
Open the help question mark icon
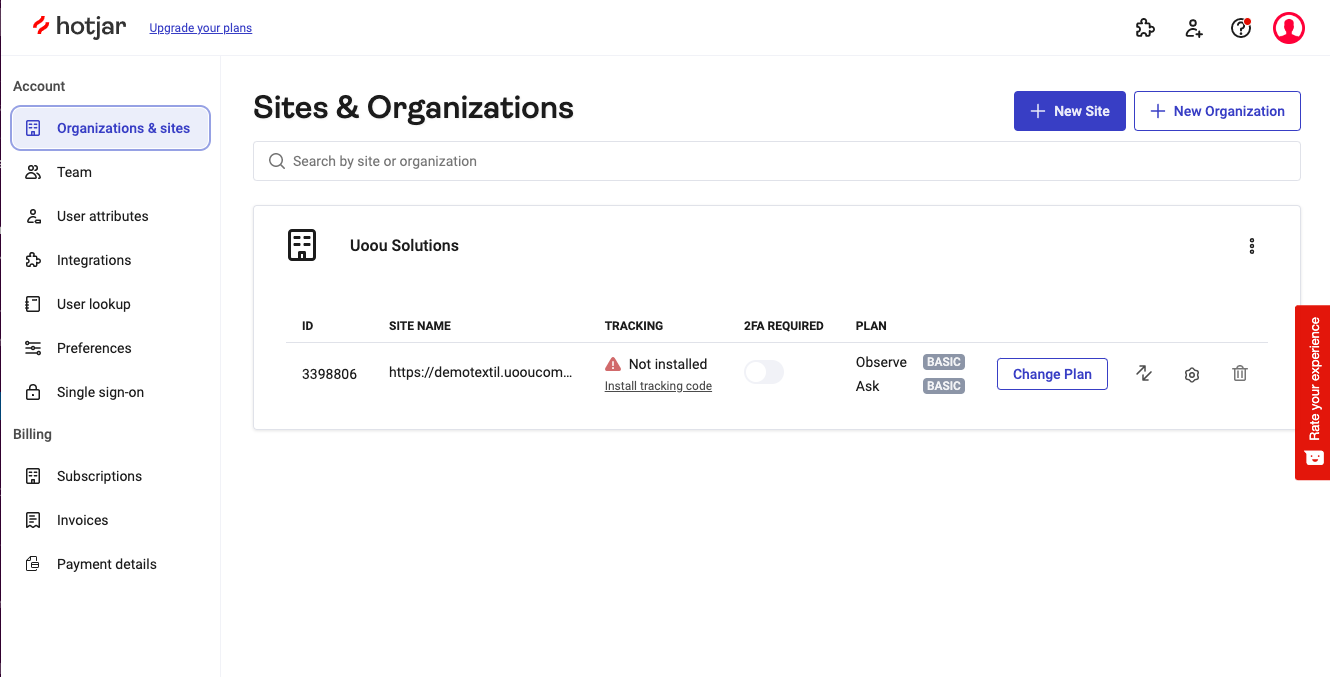(x=1241, y=28)
